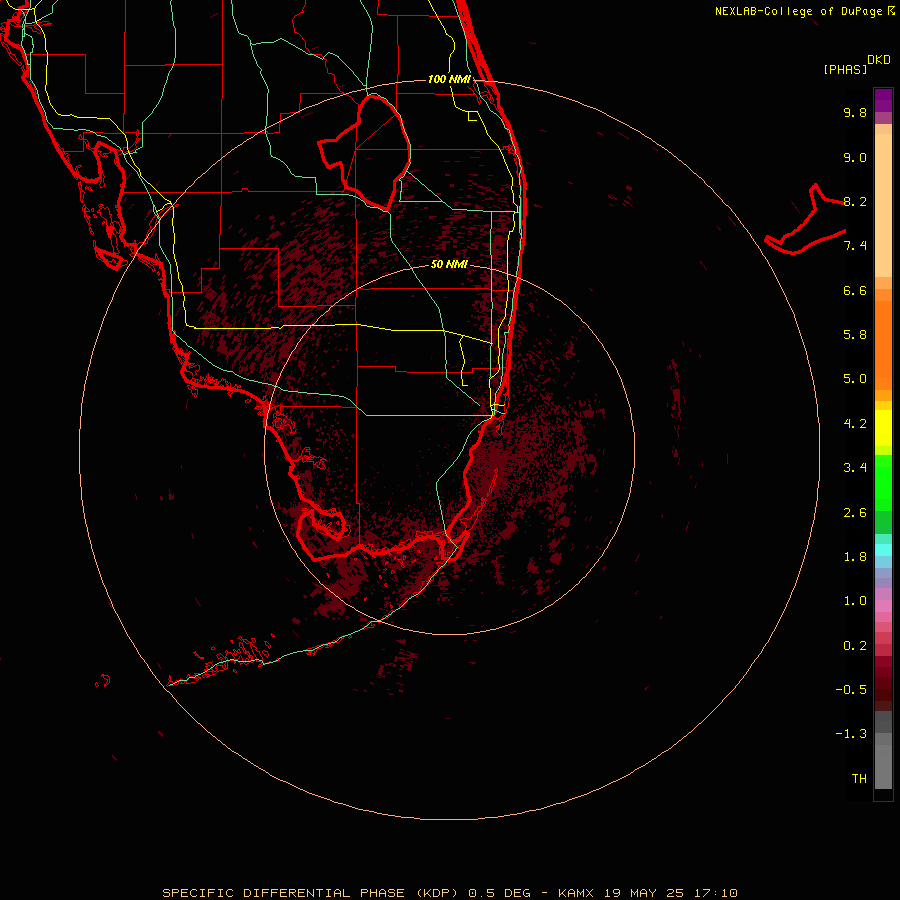
Task: Click the 6.6 color scale value
Action: [x=855, y=290]
